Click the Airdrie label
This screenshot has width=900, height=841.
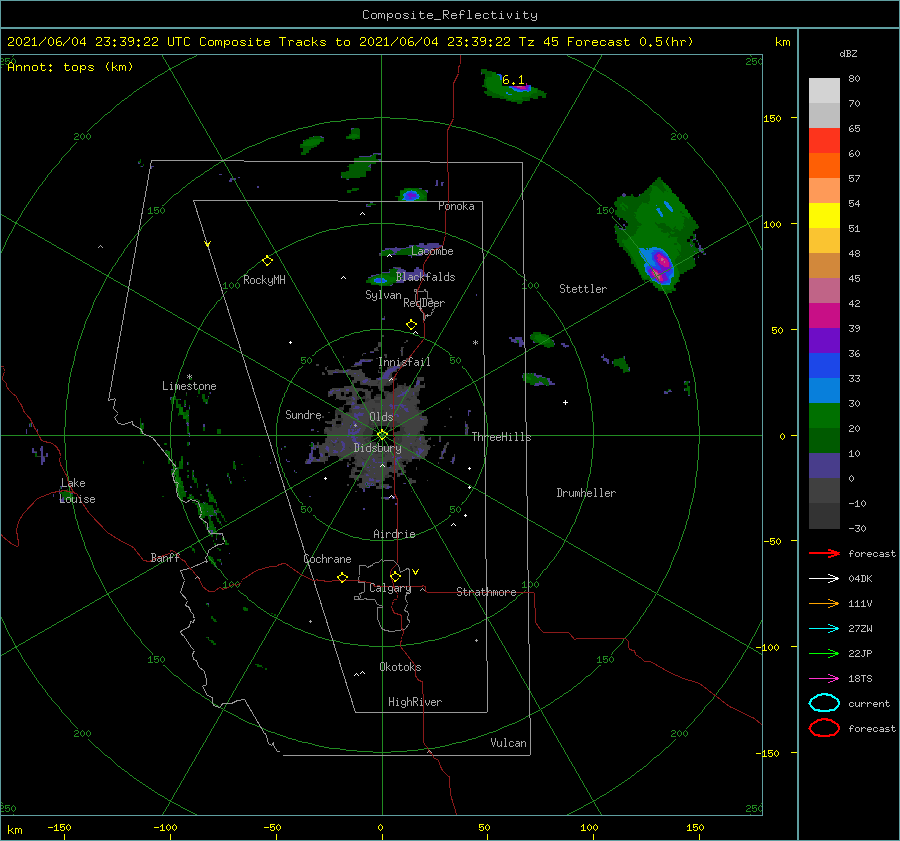coord(394,534)
